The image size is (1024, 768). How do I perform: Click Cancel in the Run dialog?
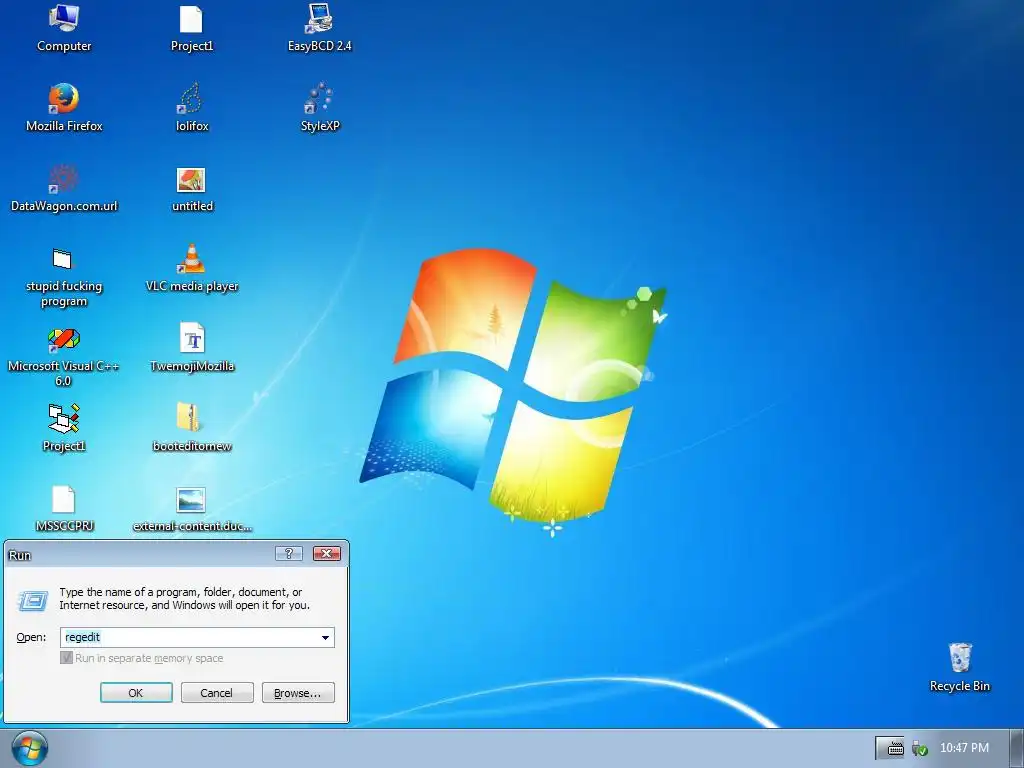(217, 693)
